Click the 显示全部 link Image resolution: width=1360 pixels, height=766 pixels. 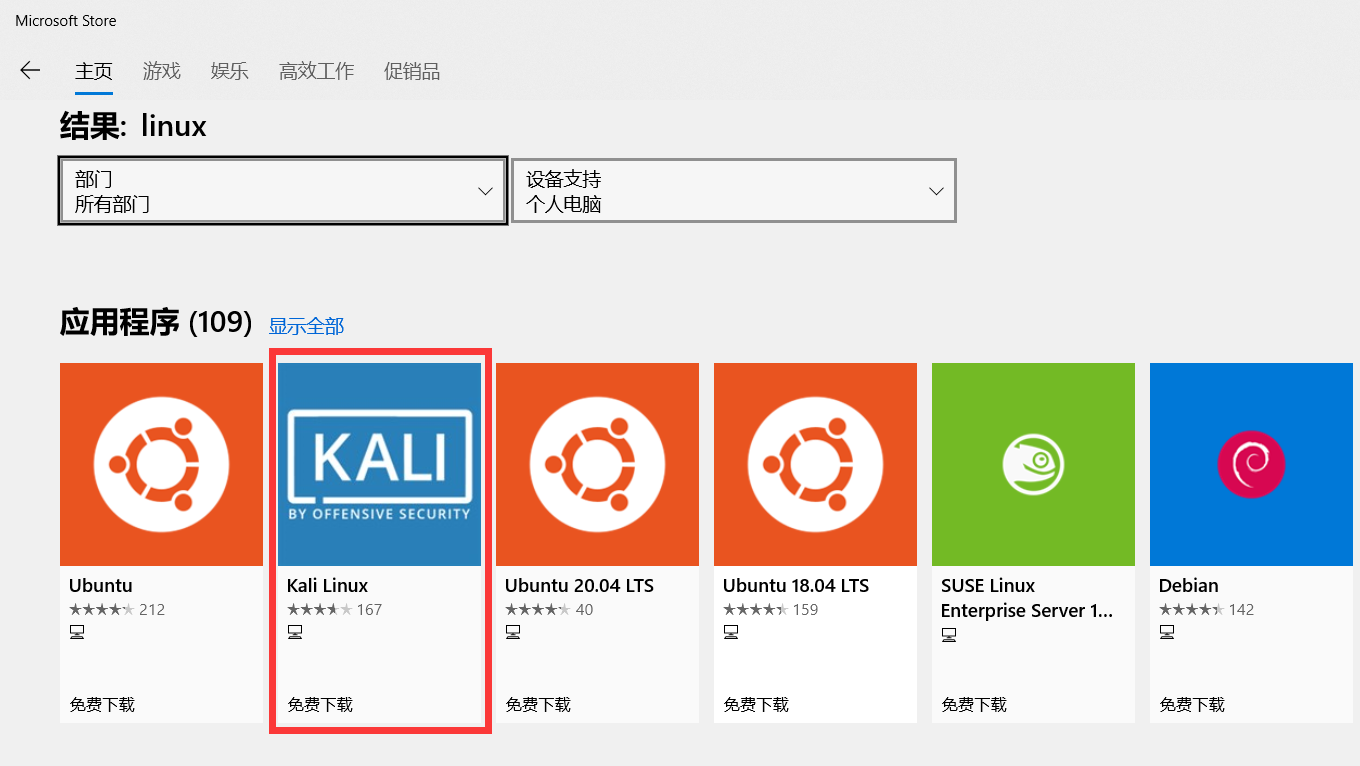[x=306, y=325]
